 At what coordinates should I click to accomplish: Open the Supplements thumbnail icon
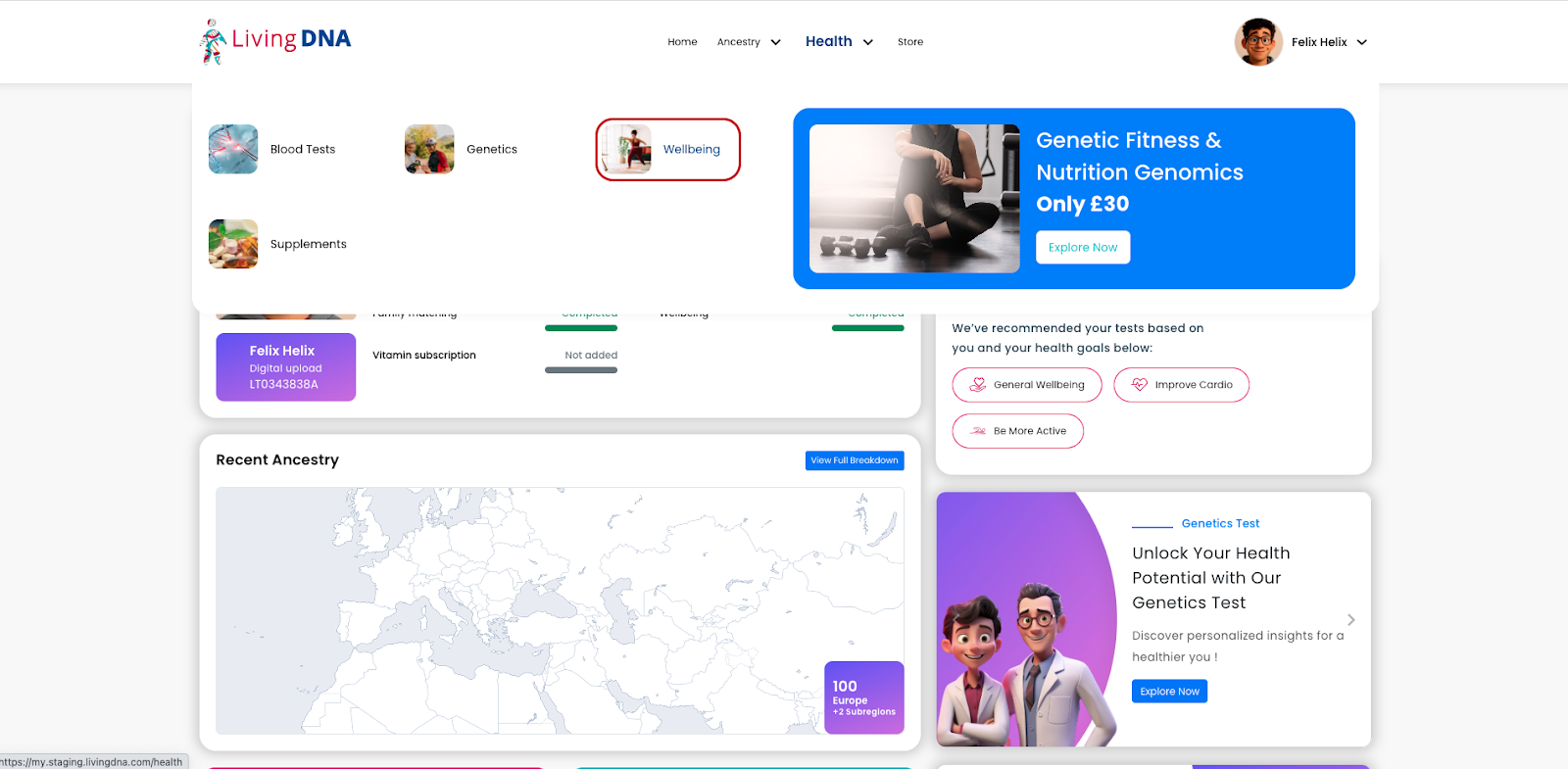(x=233, y=244)
